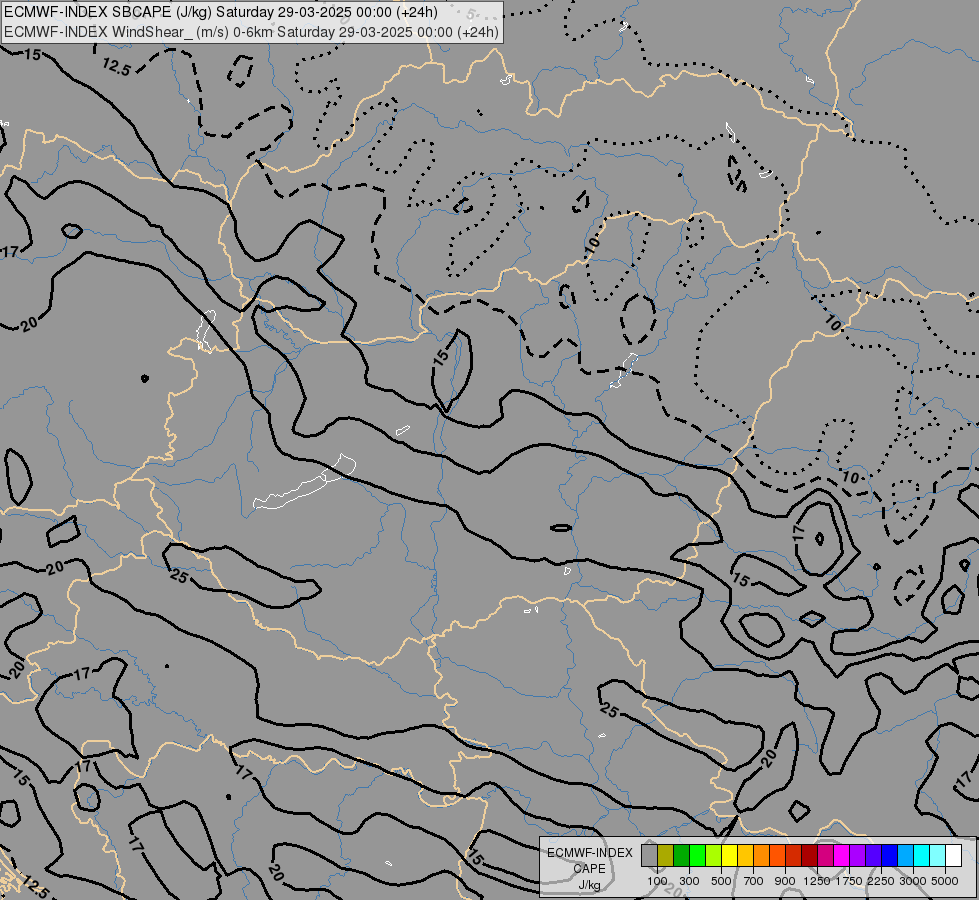The width and height of the screenshot is (979, 900).
Task: Click the WindShear 0-6km title line
Action: point(251,32)
